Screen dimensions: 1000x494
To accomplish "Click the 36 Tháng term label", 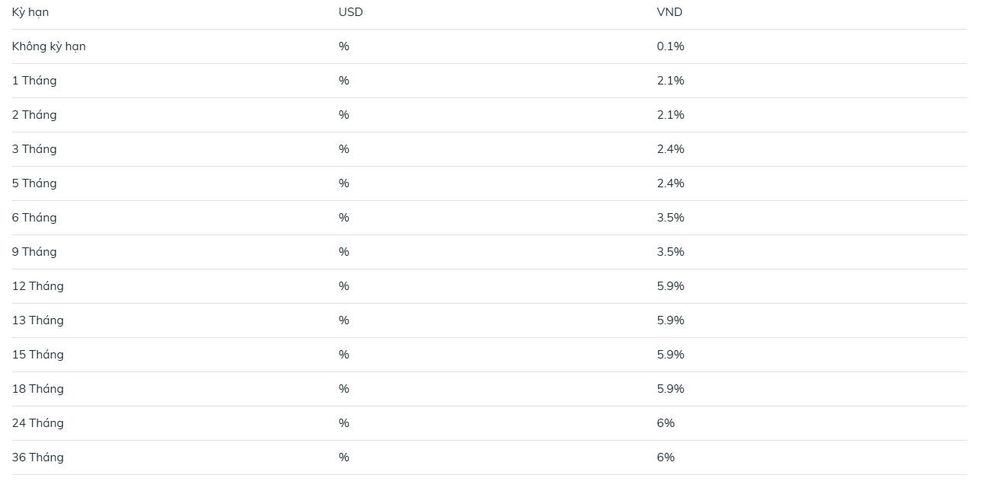I will [x=38, y=458].
